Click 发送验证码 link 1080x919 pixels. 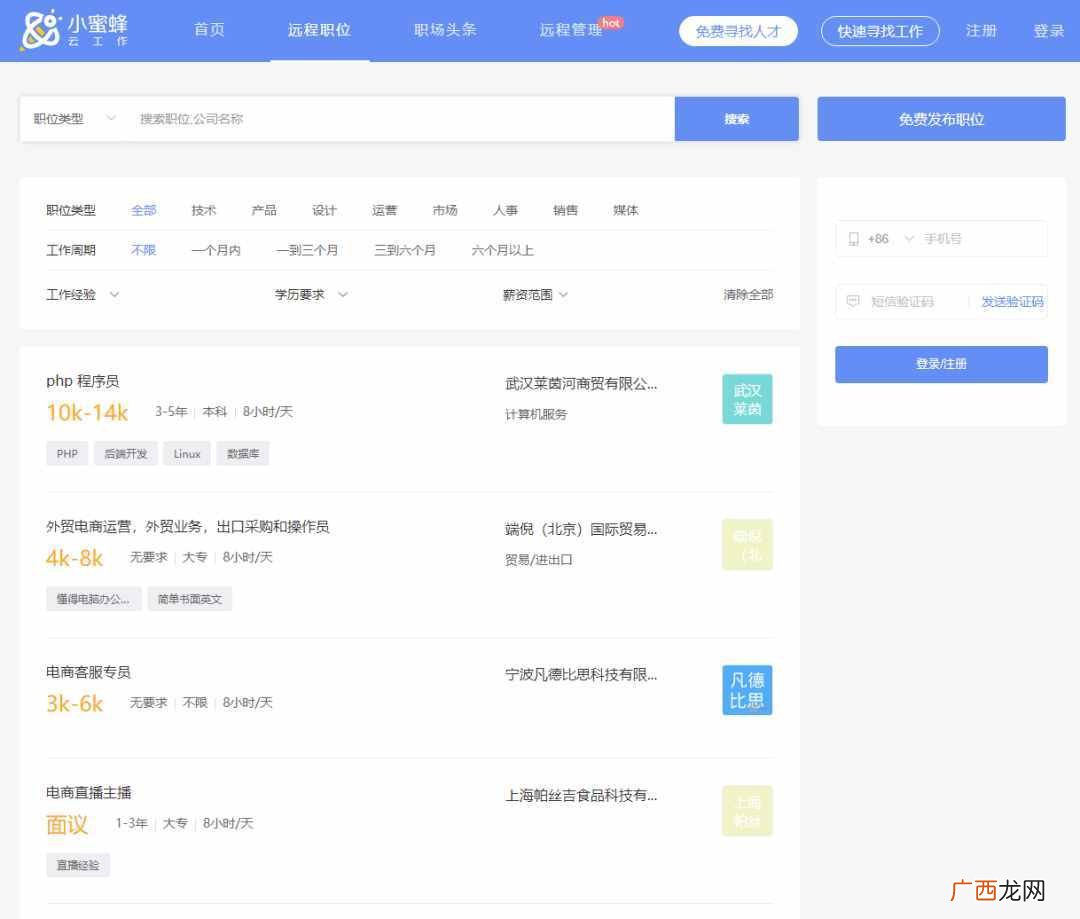coord(1012,301)
